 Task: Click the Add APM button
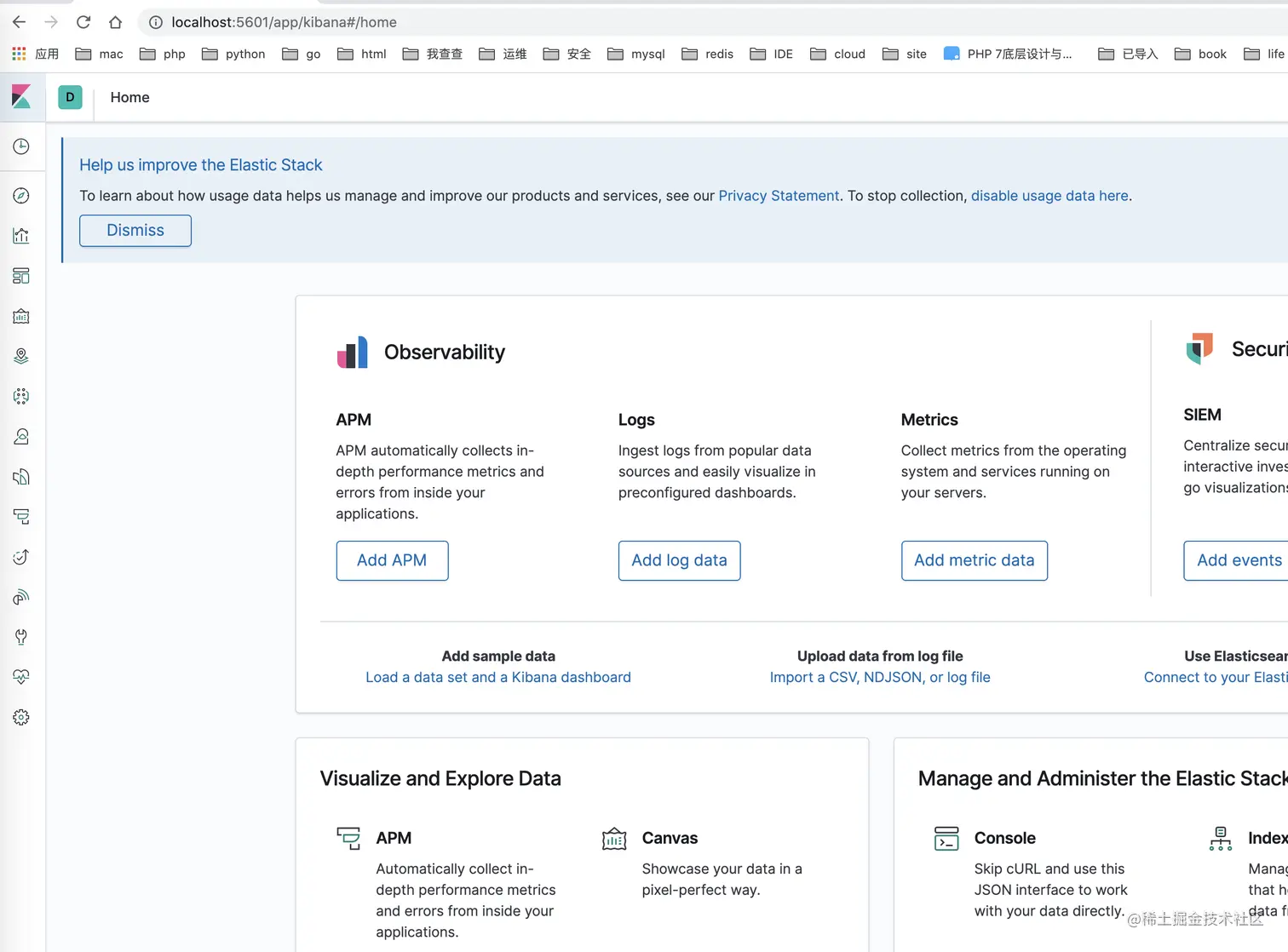tap(392, 560)
